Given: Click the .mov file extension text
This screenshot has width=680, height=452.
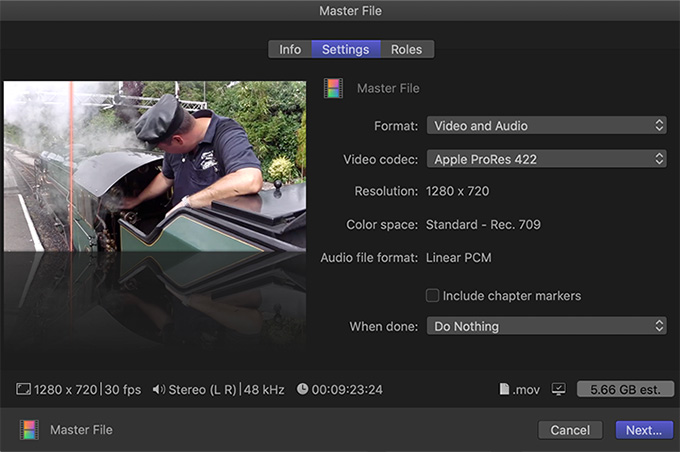Looking at the screenshot, I should point(526,390).
